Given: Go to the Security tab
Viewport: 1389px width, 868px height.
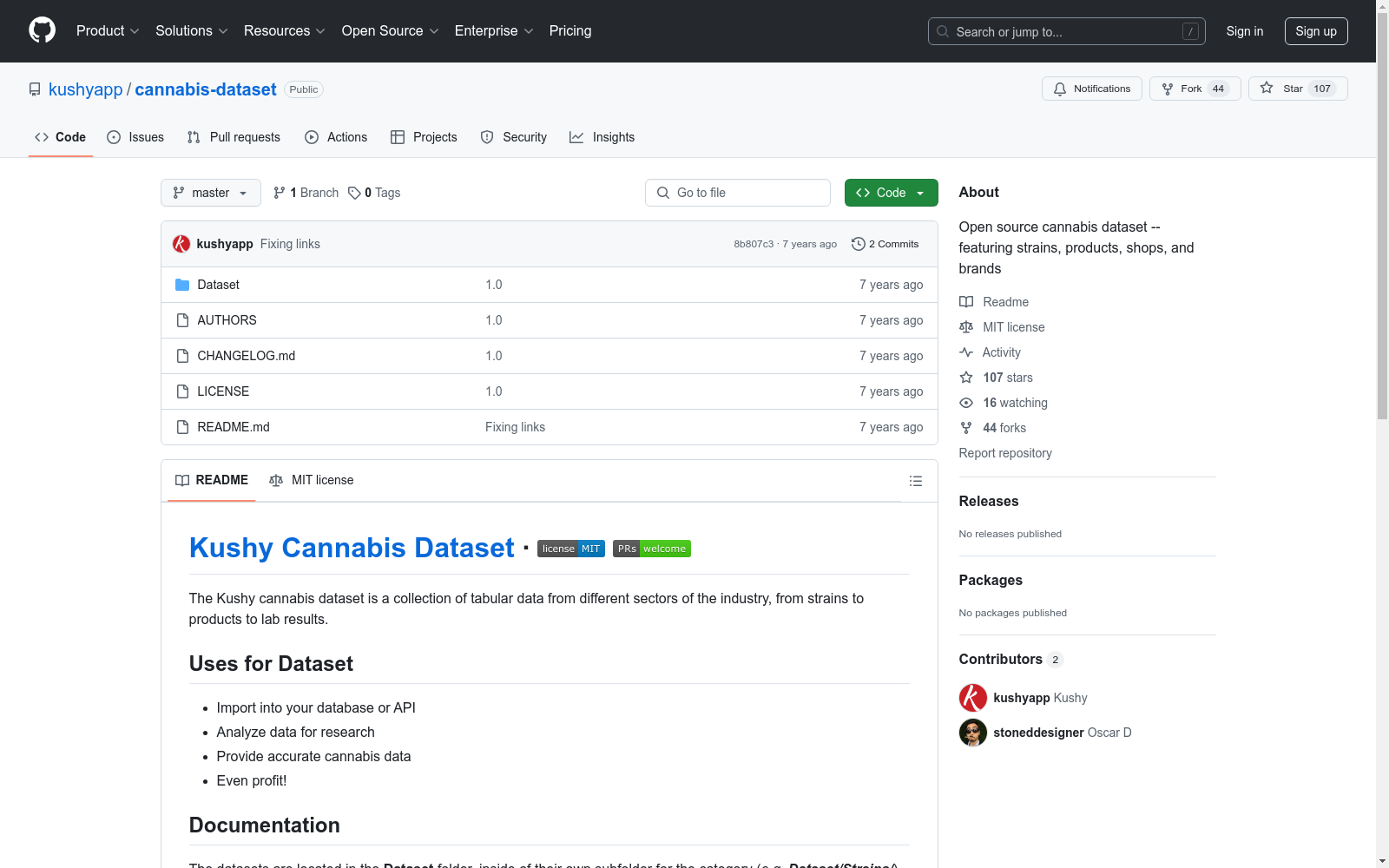Looking at the screenshot, I should (514, 137).
